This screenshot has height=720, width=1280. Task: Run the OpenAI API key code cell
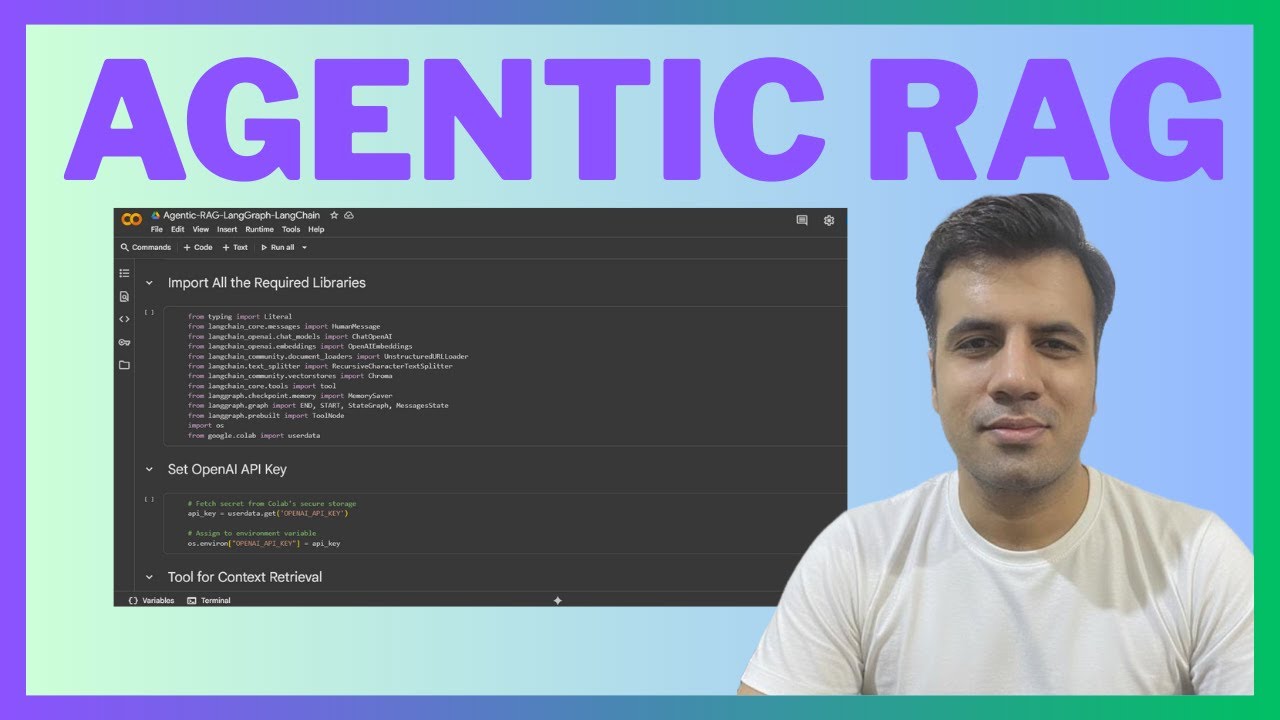coord(149,498)
